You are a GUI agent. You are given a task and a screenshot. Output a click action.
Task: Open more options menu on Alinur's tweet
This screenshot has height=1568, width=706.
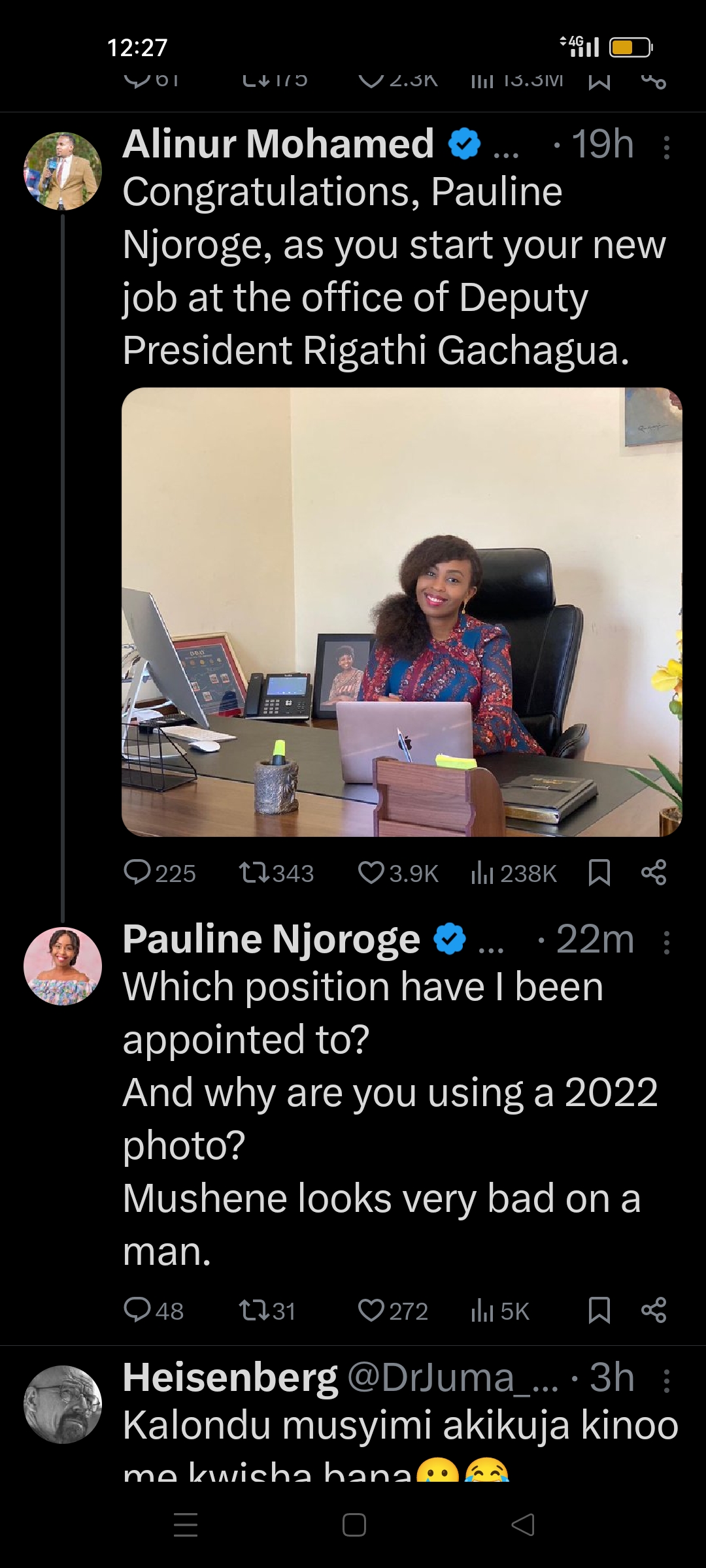[666, 148]
